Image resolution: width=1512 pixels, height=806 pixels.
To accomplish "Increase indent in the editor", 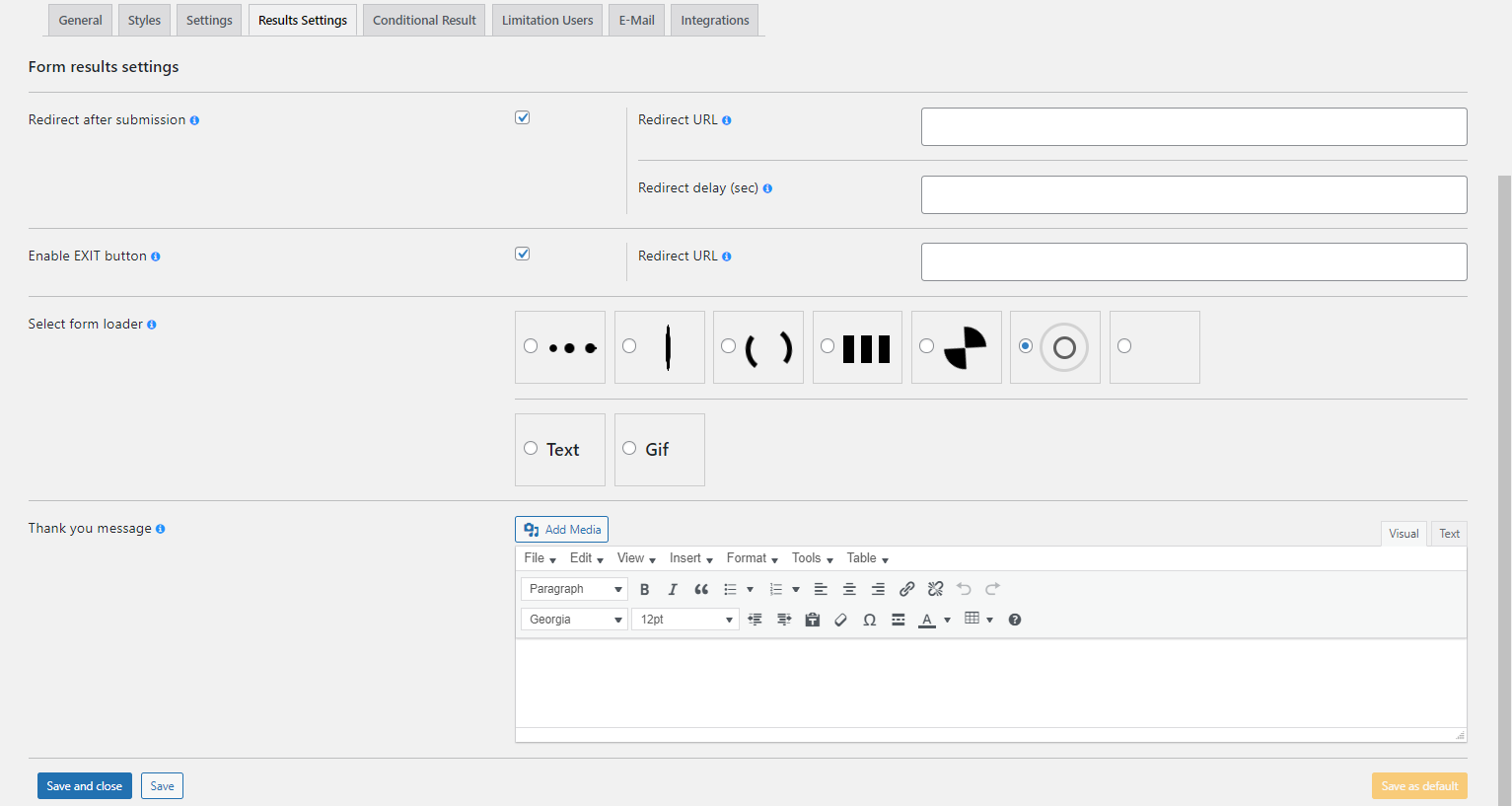I will 784,620.
